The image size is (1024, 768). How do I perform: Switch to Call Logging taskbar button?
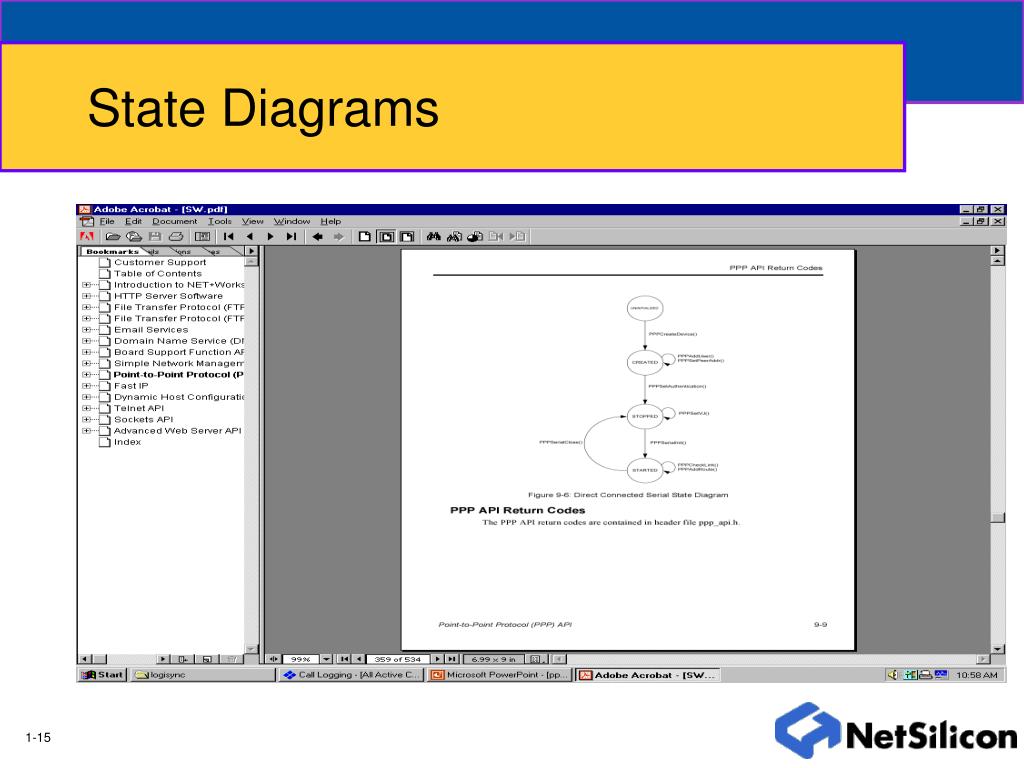352,675
